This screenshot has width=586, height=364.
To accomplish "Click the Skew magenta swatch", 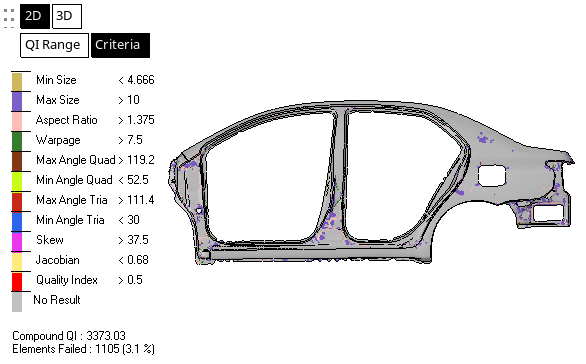I will [17, 241].
